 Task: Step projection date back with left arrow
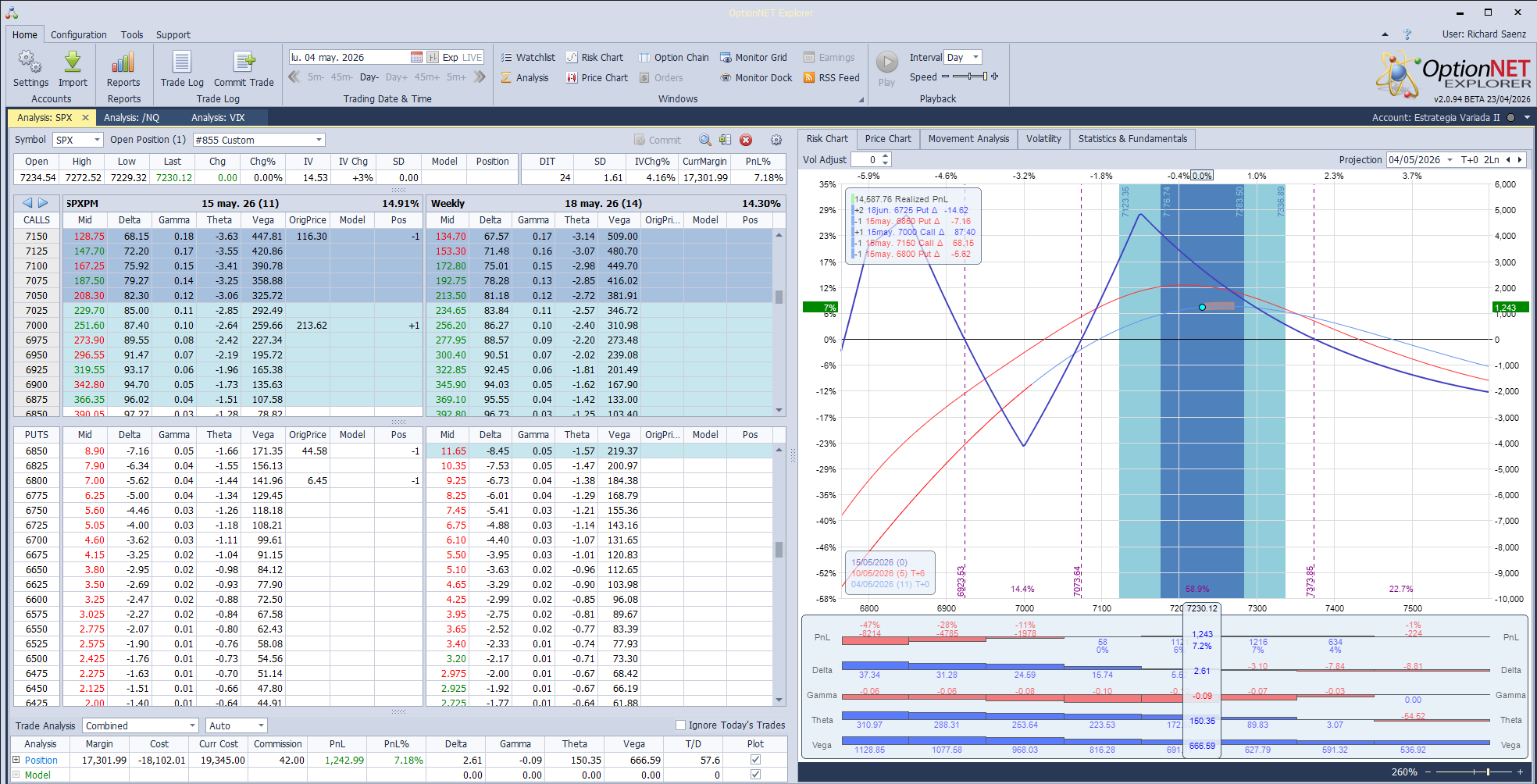[1507, 159]
